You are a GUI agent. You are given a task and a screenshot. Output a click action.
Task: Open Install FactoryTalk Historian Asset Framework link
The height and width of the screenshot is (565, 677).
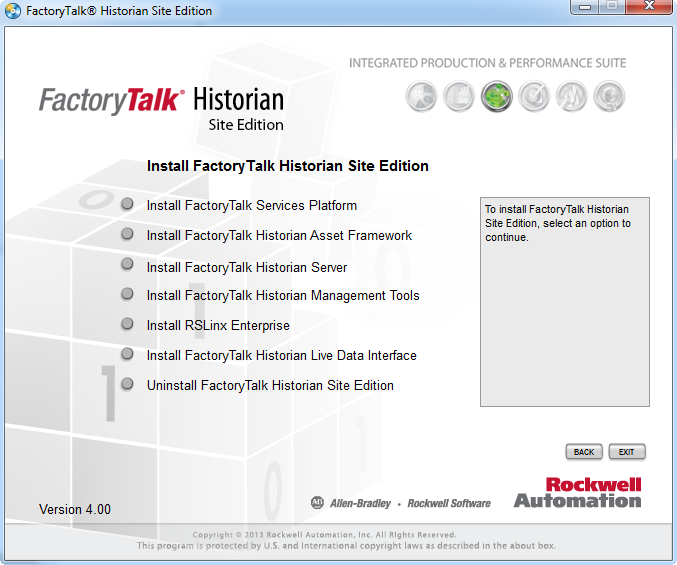279,236
